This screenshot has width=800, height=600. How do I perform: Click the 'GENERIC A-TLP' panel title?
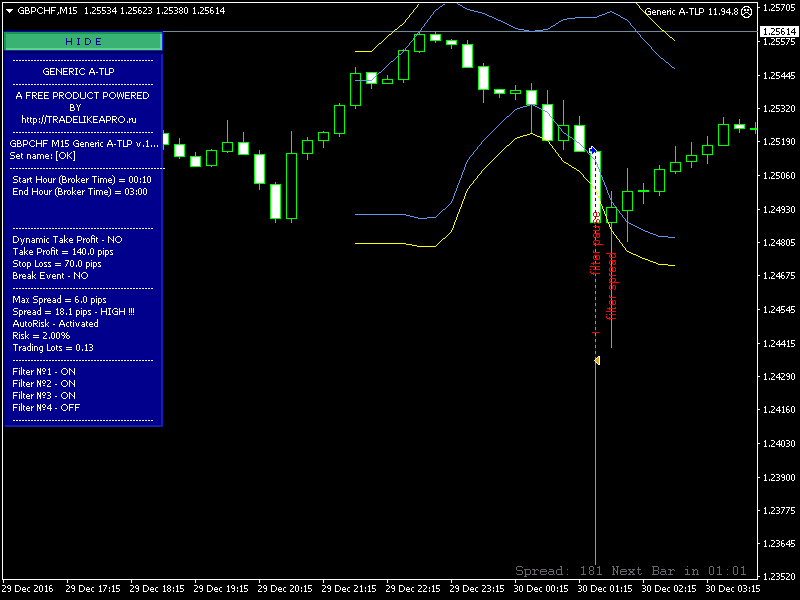click(78, 72)
